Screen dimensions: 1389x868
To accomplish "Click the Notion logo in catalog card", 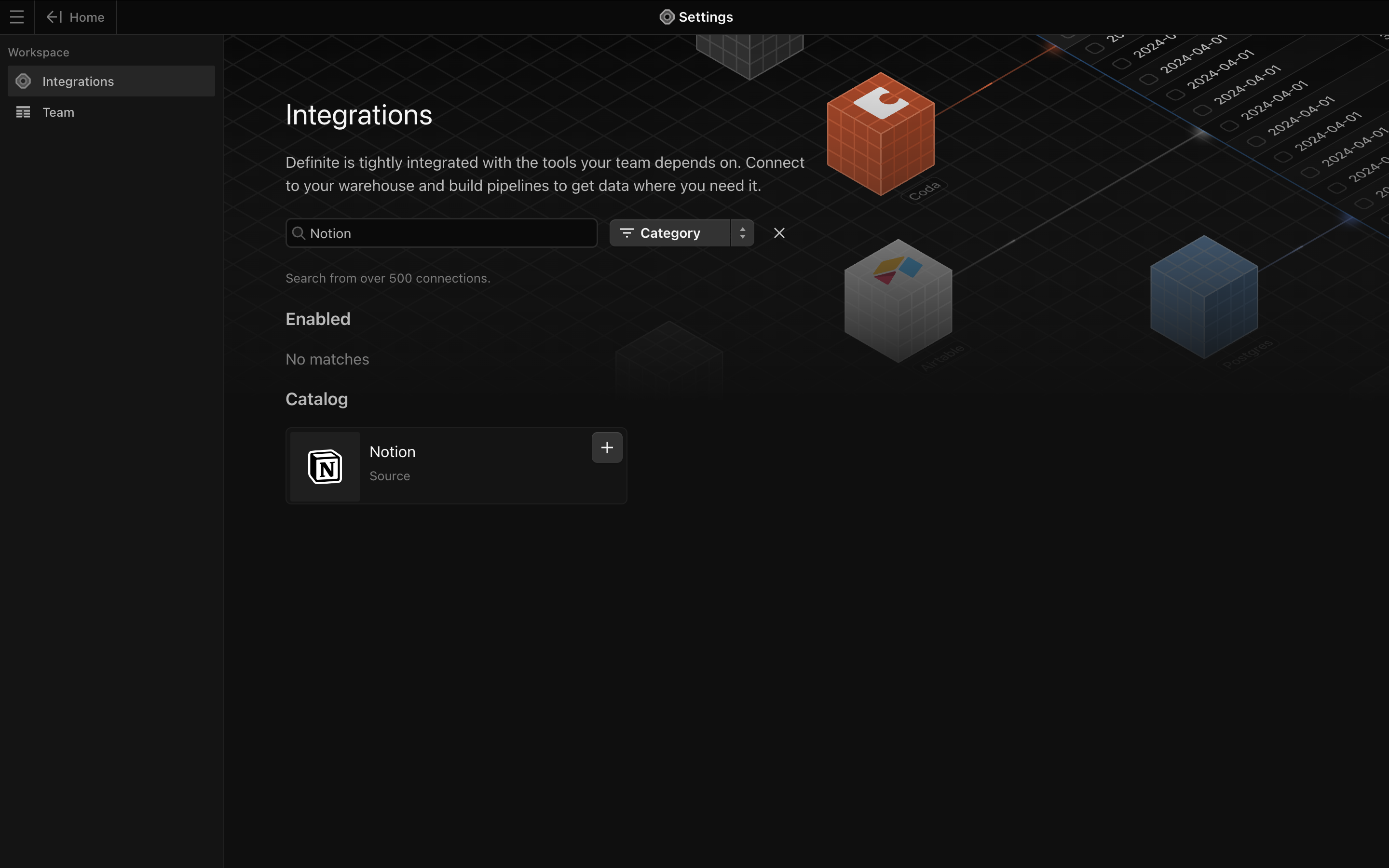I will click(x=325, y=467).
